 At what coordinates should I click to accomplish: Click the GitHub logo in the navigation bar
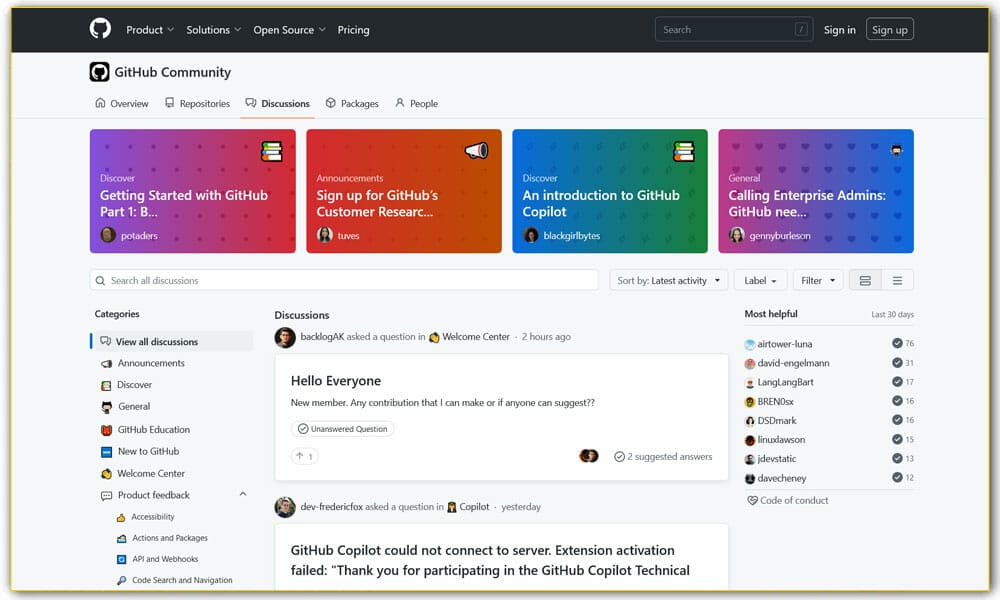(98, 29)
